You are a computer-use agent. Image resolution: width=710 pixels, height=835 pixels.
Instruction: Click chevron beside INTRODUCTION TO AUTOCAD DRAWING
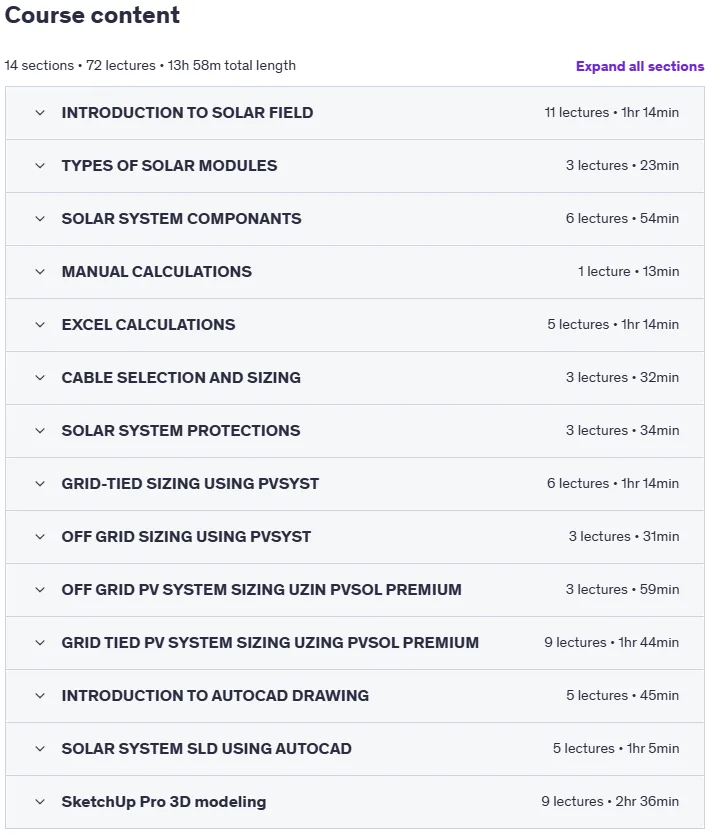click(x=40, y=696)
